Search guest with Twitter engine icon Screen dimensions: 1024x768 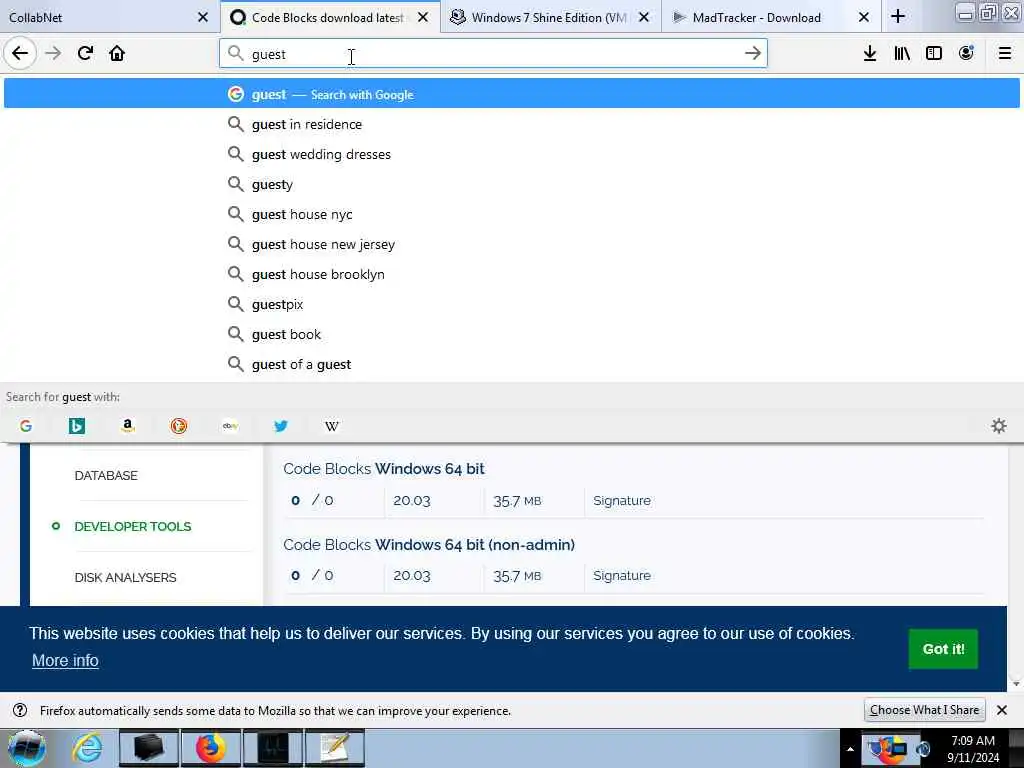tap(281, 426)
